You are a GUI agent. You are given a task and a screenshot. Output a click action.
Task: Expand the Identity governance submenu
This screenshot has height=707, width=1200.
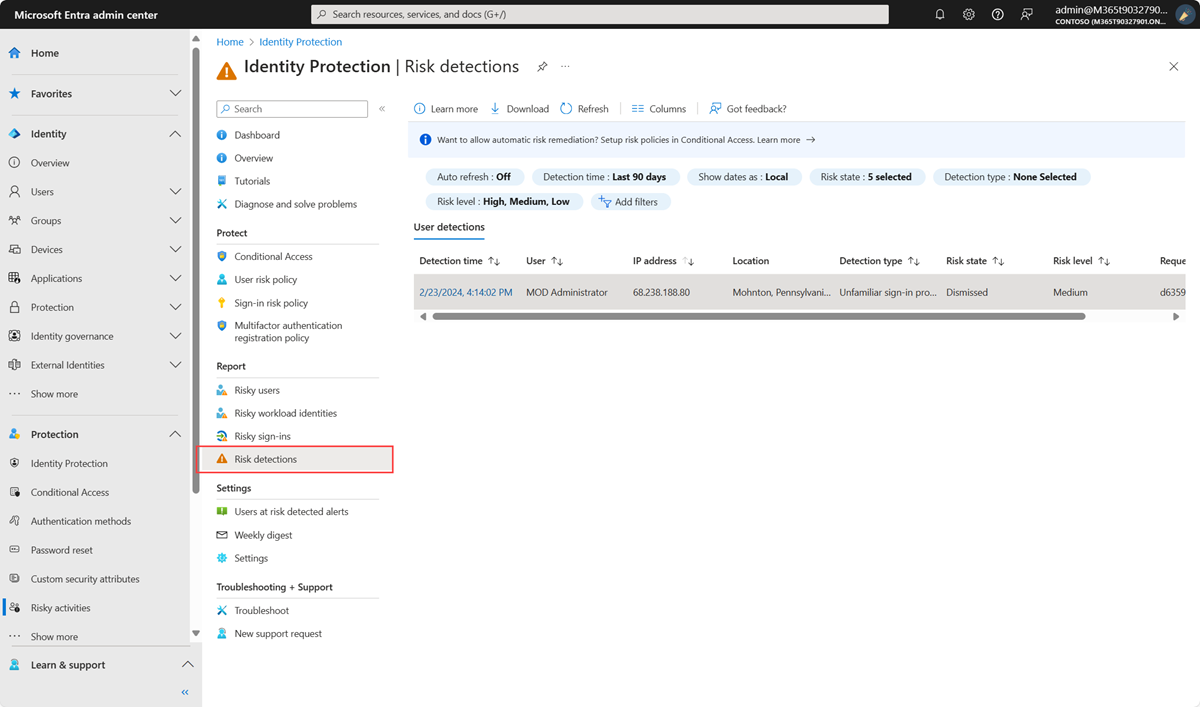tap(175, 336)
